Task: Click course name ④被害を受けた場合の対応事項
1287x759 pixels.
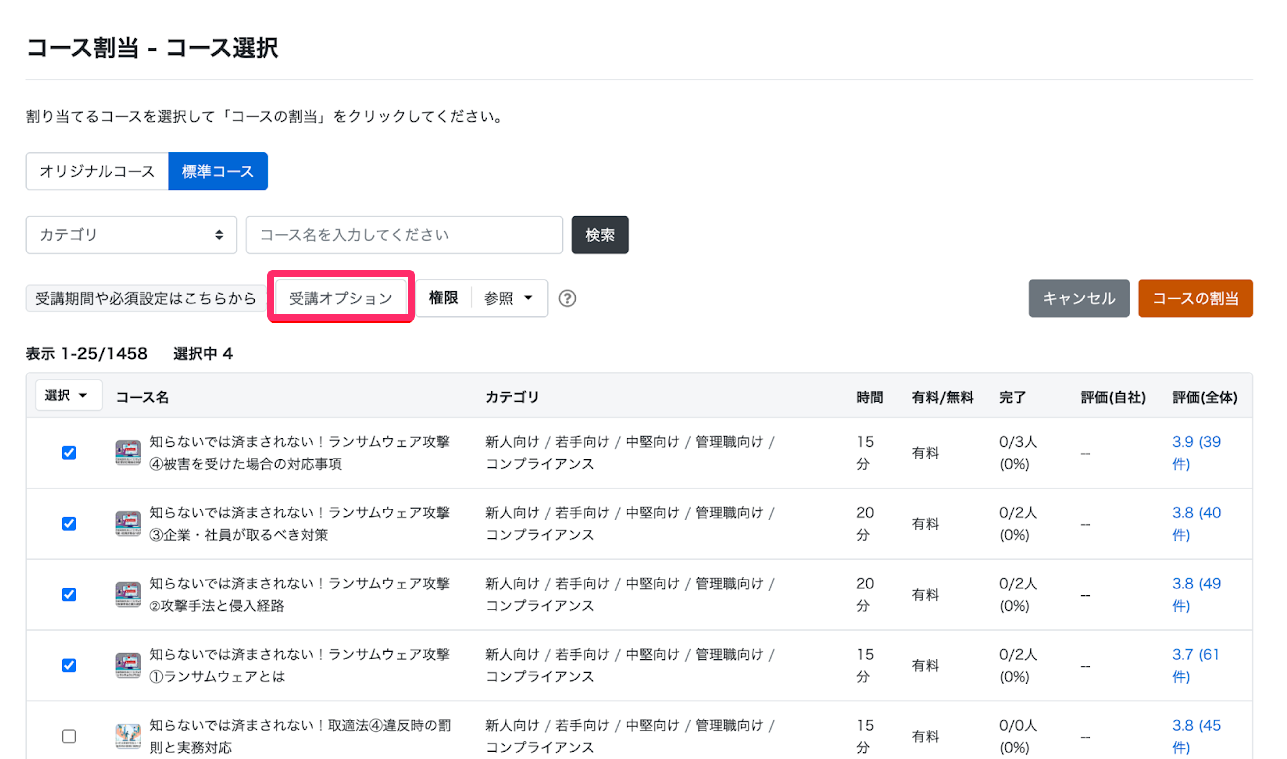Action: tap(299, 453)
